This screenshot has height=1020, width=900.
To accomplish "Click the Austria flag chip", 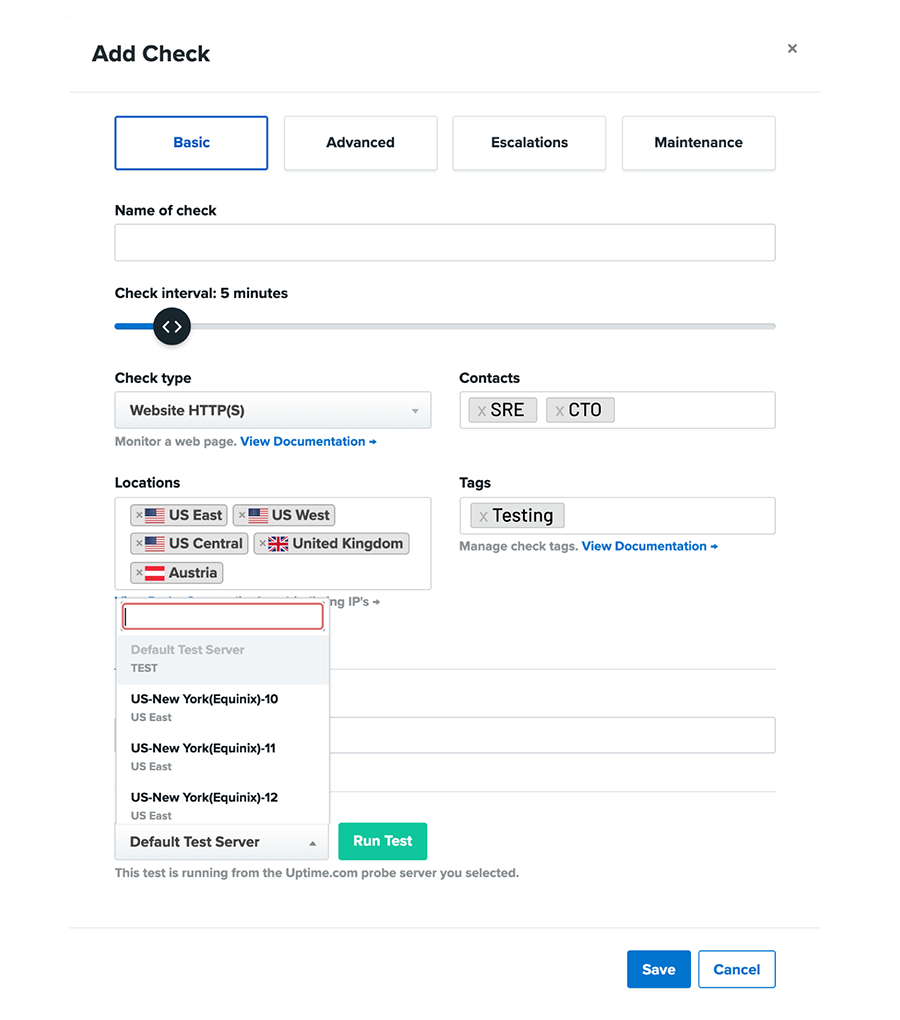I will [x=177, y=573].
